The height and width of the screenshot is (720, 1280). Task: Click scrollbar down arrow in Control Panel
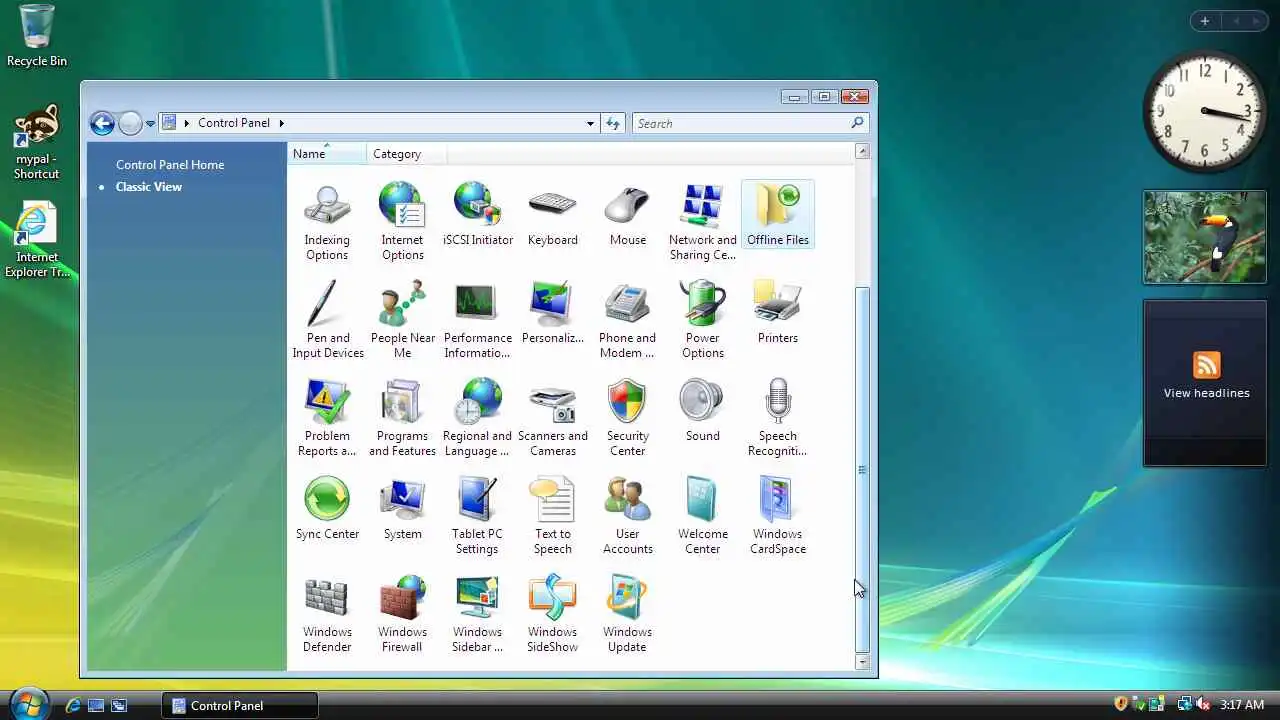[862, 662]
